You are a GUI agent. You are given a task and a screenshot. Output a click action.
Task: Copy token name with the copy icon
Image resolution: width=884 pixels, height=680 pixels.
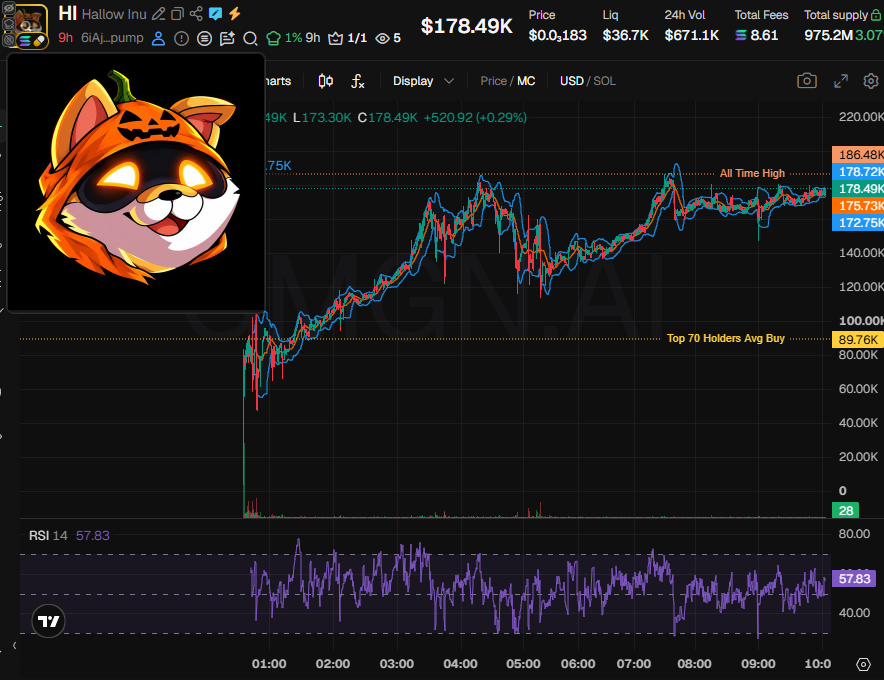tap(177, 14)
